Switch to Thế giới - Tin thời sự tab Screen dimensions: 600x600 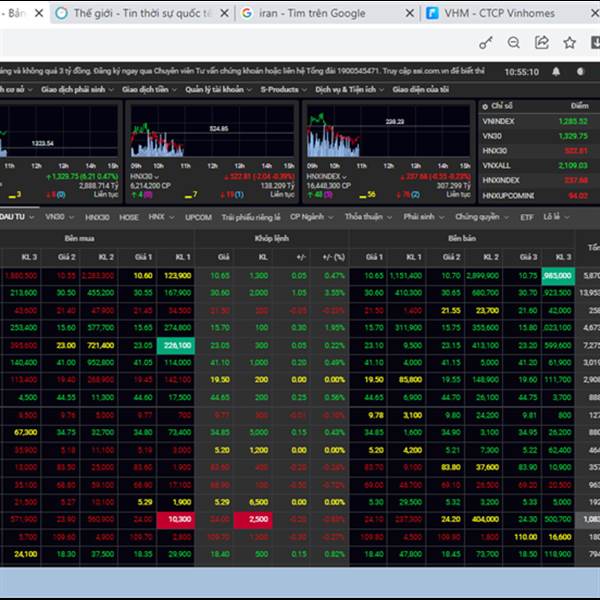[142, 13]
